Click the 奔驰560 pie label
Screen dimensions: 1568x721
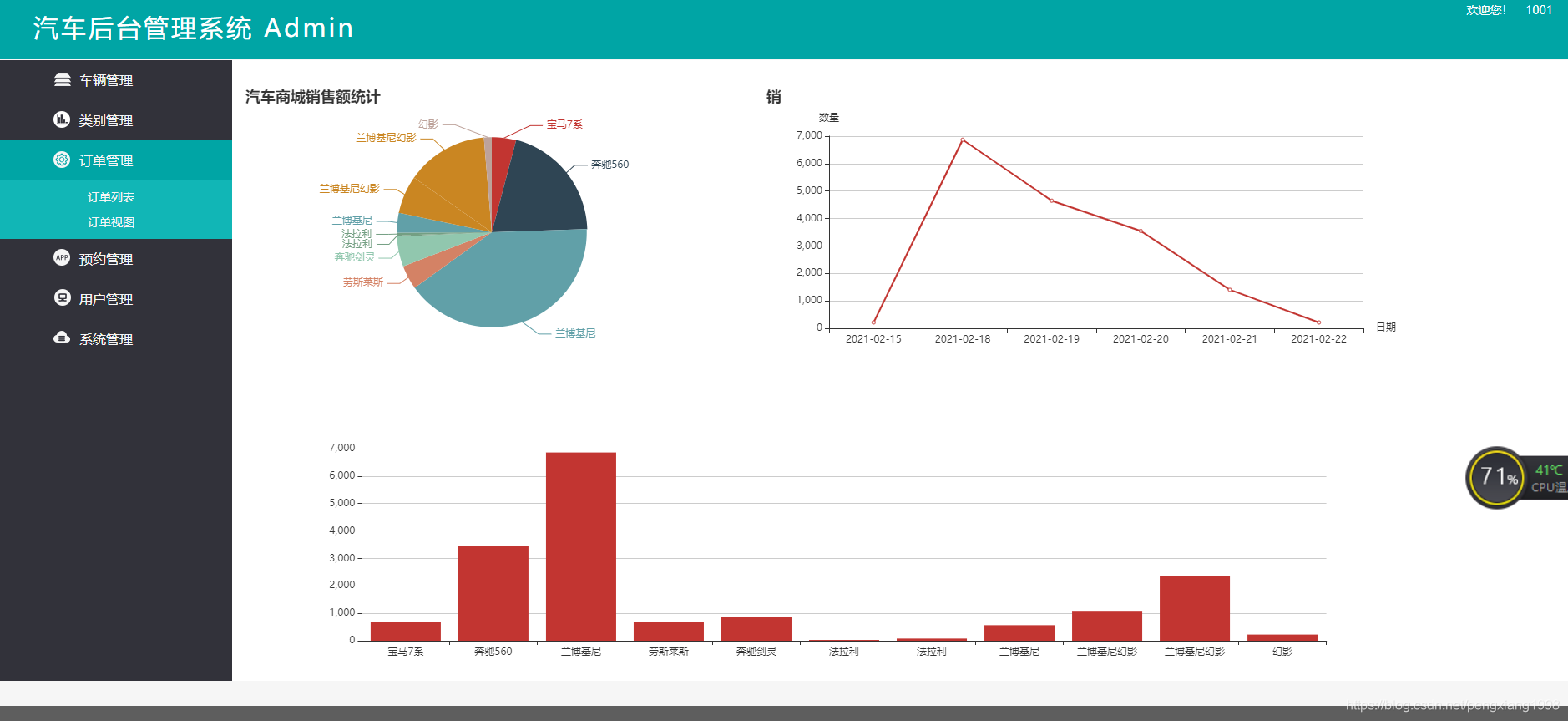[x=609, y=165]
